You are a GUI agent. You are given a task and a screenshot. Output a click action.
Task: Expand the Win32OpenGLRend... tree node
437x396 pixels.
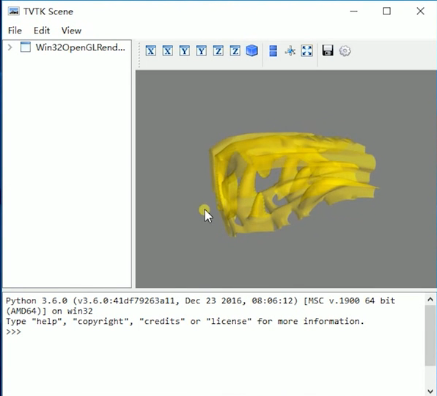10,48
